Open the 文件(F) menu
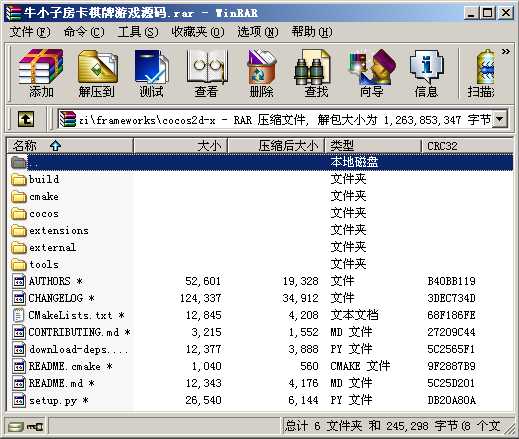 pos(30,32)
